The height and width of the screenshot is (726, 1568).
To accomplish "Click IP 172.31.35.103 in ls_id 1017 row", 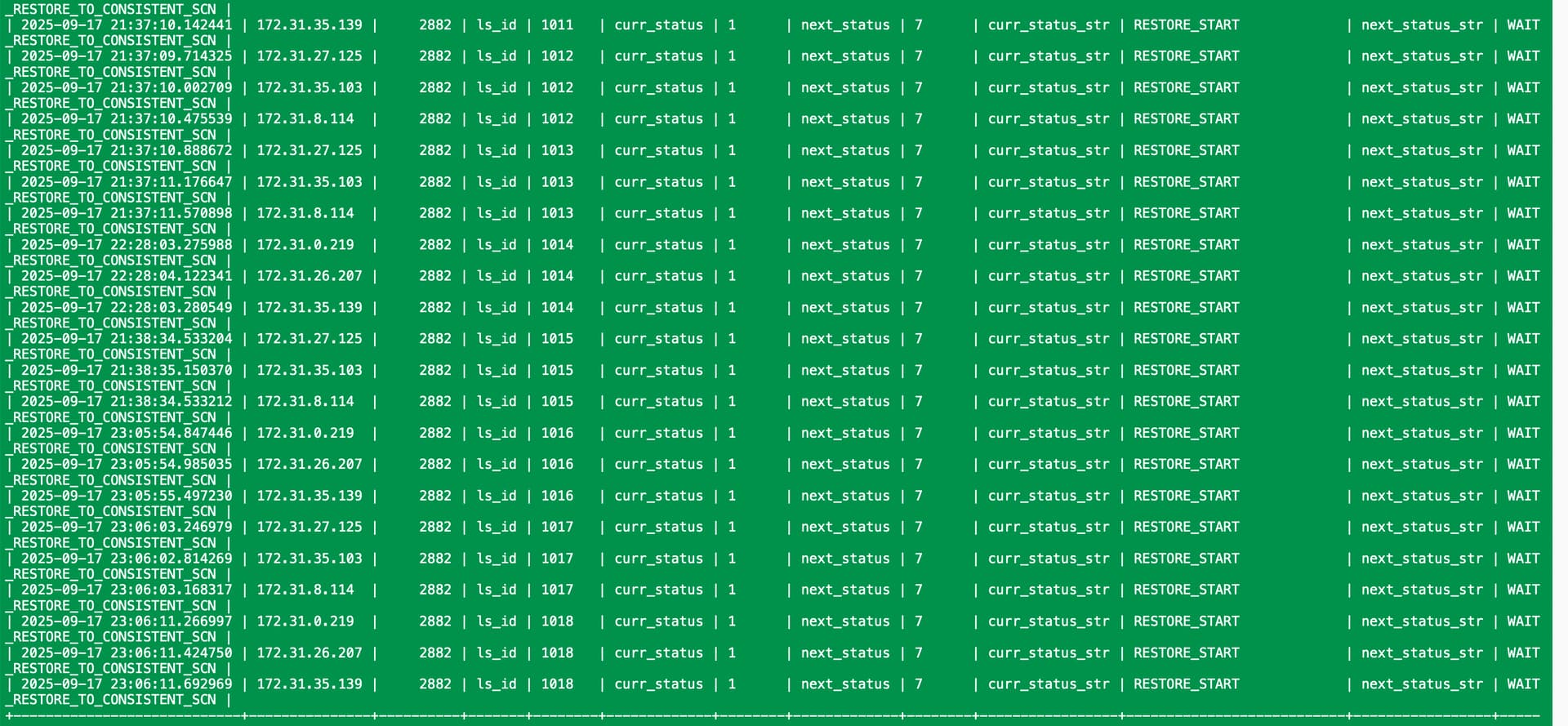I will [x=310, y=559].
